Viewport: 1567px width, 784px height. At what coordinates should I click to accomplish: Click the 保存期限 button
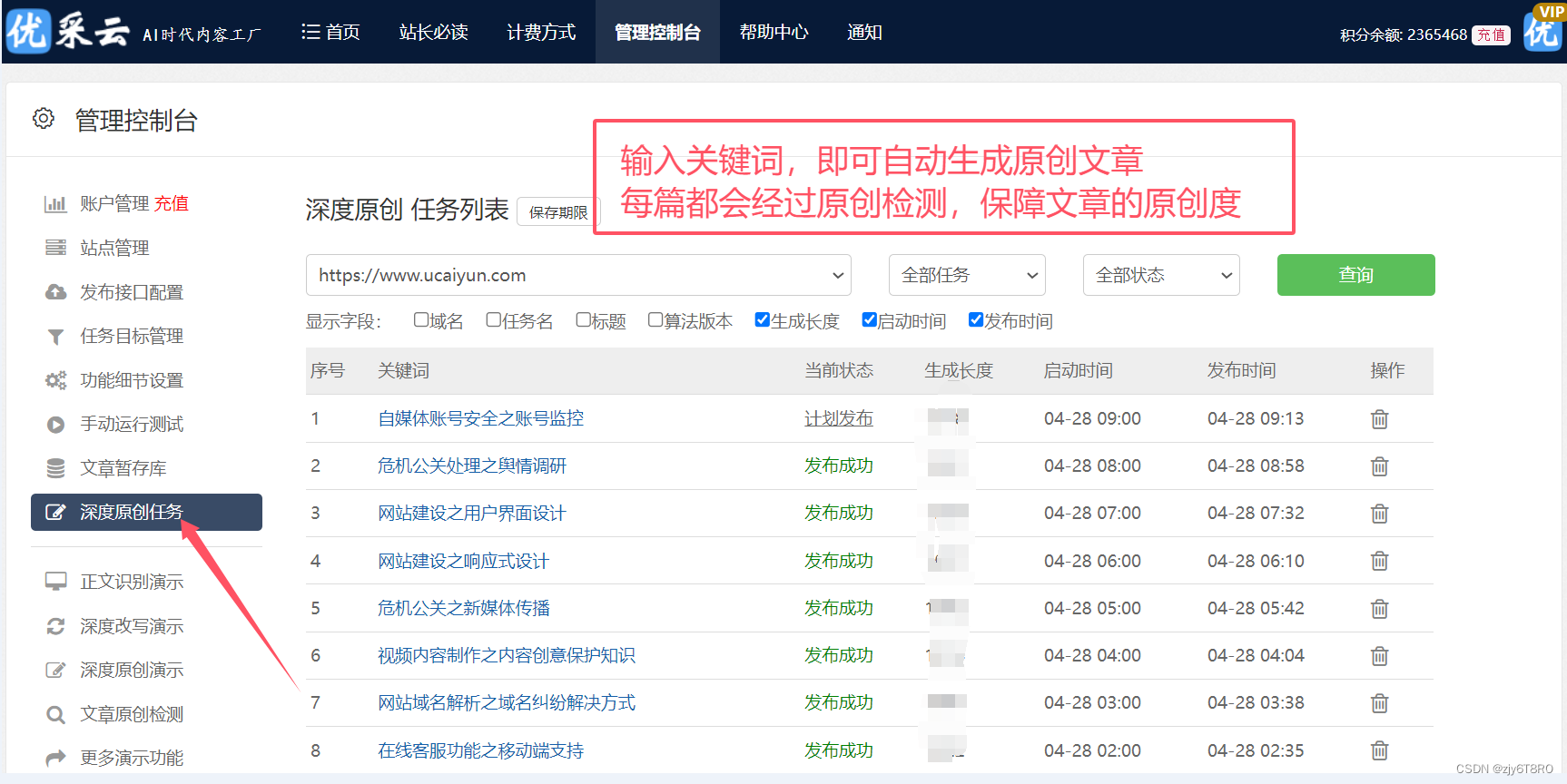coord(558,211)
